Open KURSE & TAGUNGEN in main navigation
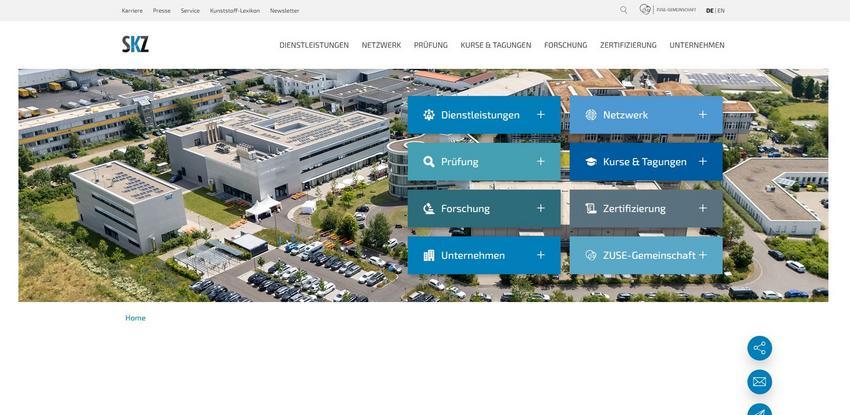850x415 pixels. (495, 45)
